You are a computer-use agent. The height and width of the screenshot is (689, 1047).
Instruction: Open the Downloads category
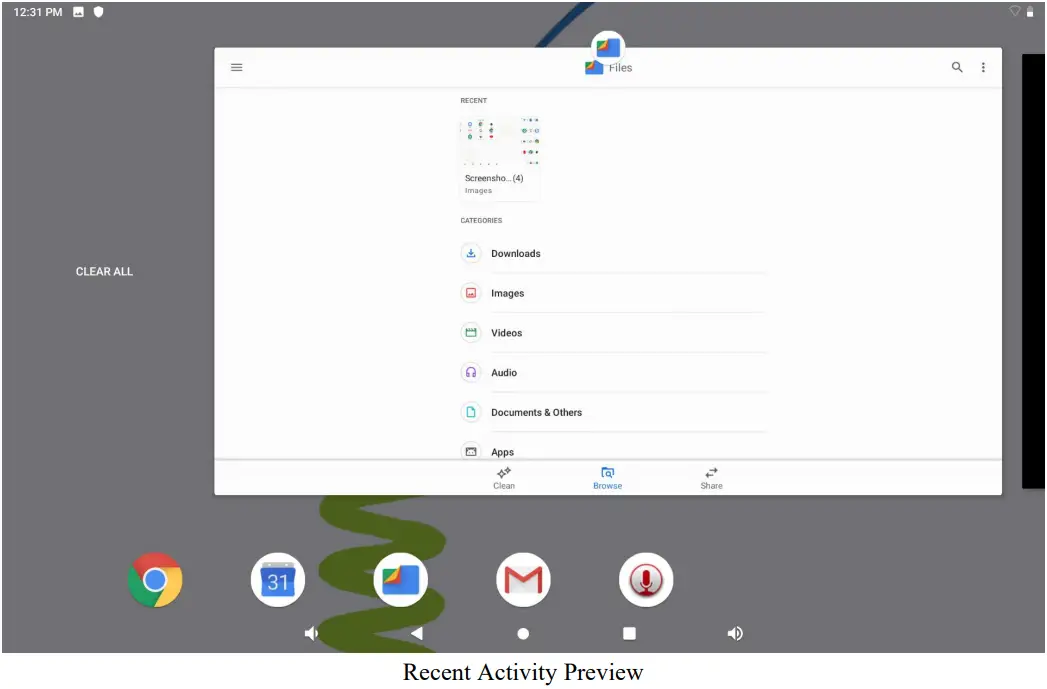[613, 253]
